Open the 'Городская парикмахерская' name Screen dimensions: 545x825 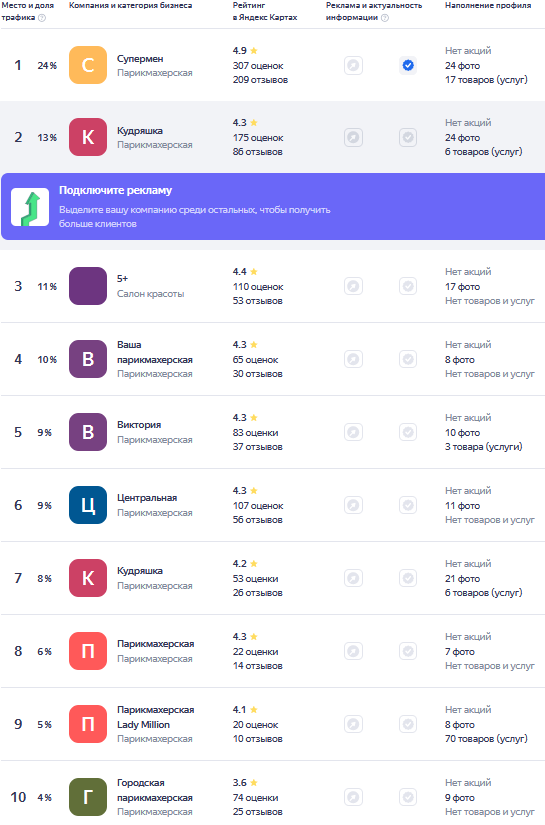pos(155,790)
